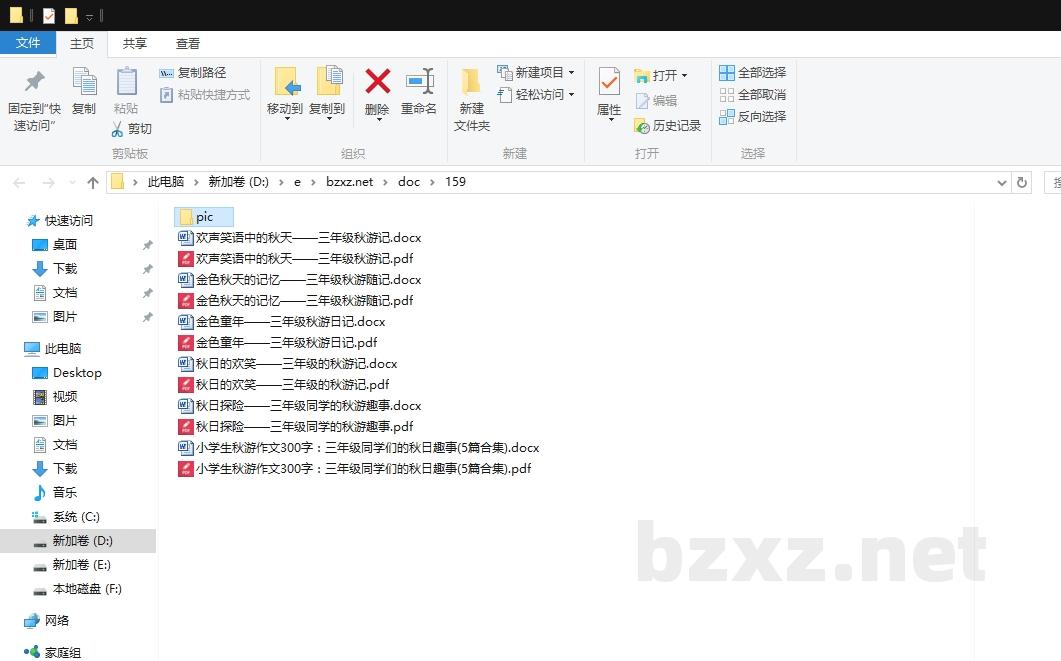Select the pic folder
This screenshot has width=1061, height=661.
click(204, 217)
